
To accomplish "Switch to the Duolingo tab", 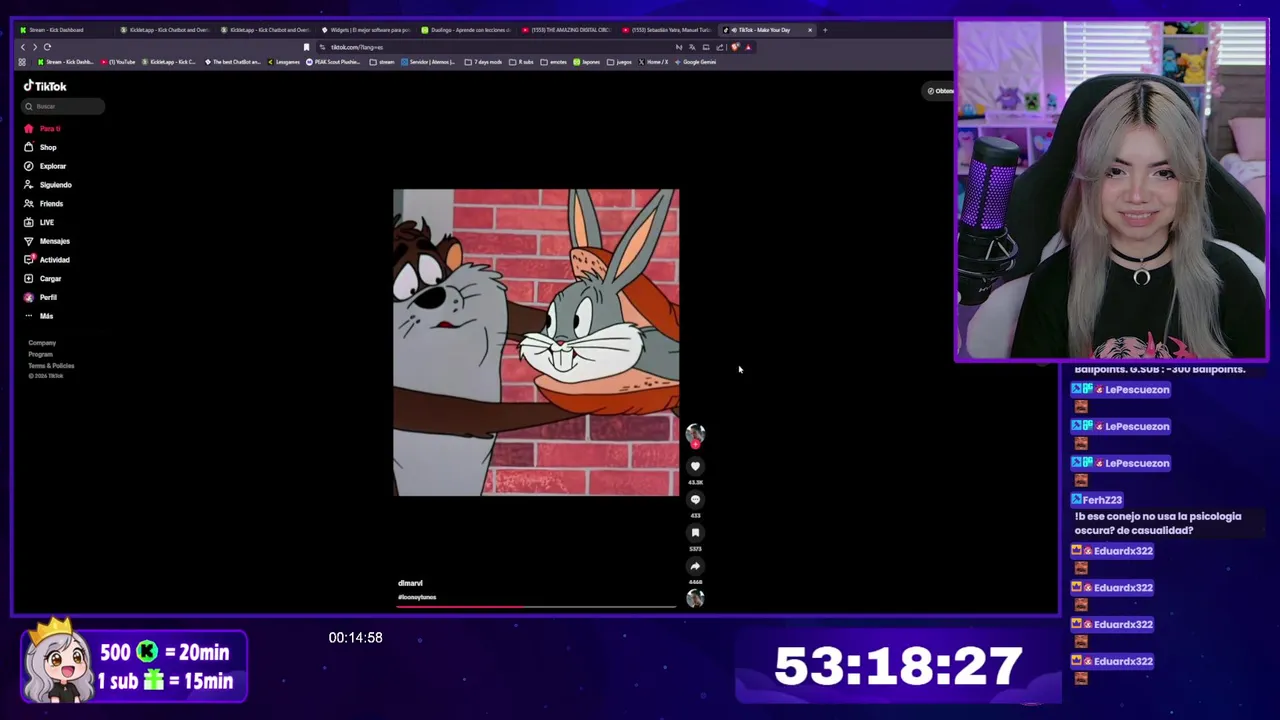I will (x=467, y=30).
